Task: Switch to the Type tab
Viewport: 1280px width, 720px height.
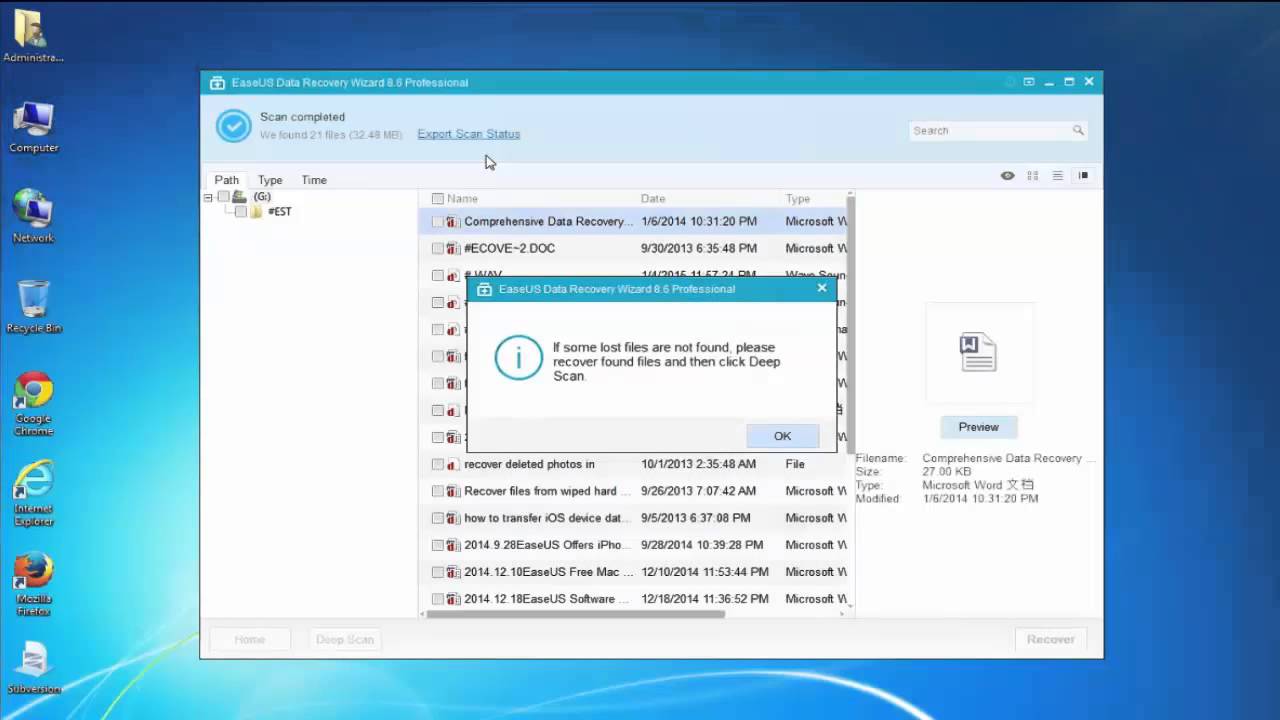Action: click(270, 180)
